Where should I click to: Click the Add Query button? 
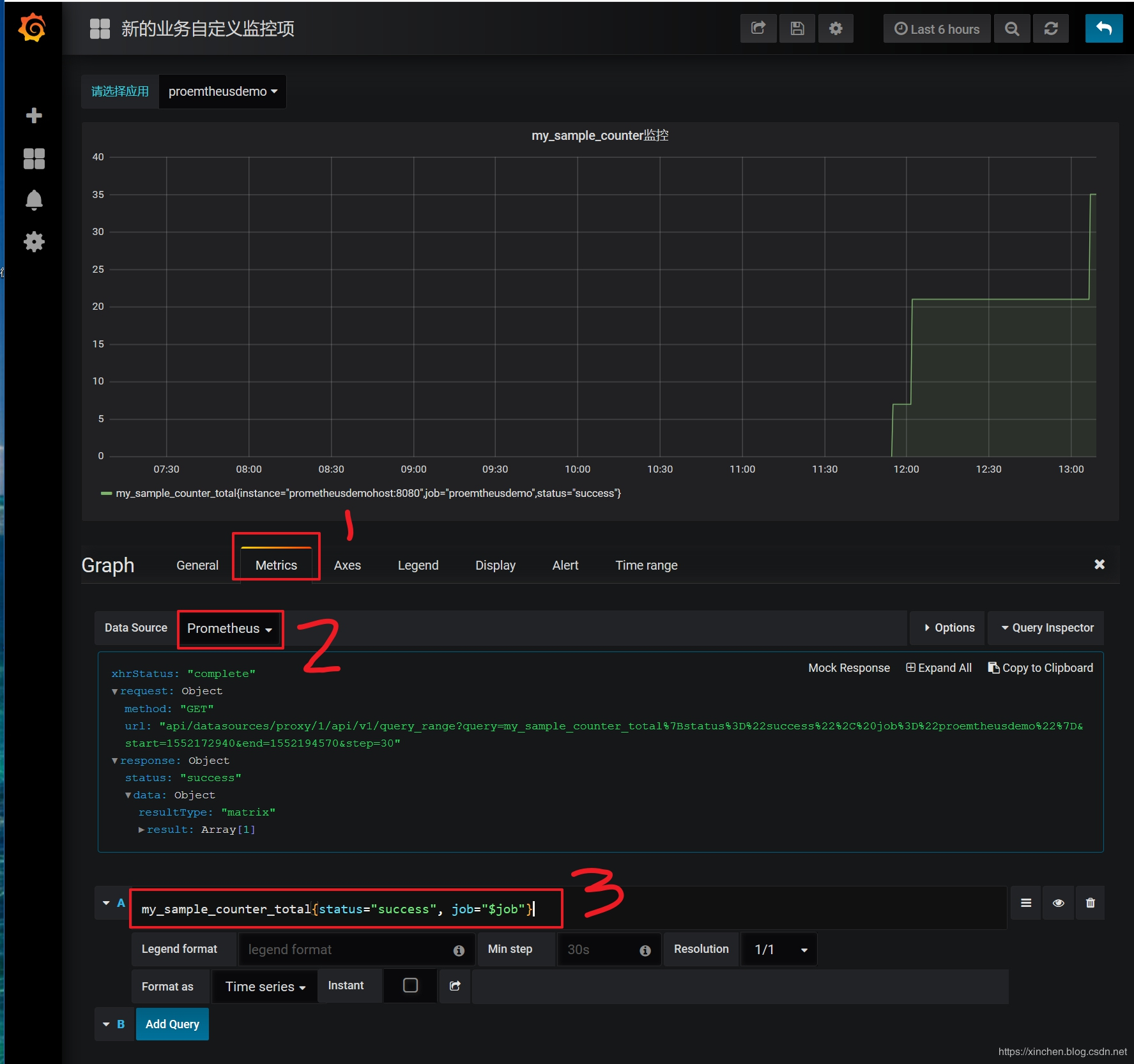172,1024
